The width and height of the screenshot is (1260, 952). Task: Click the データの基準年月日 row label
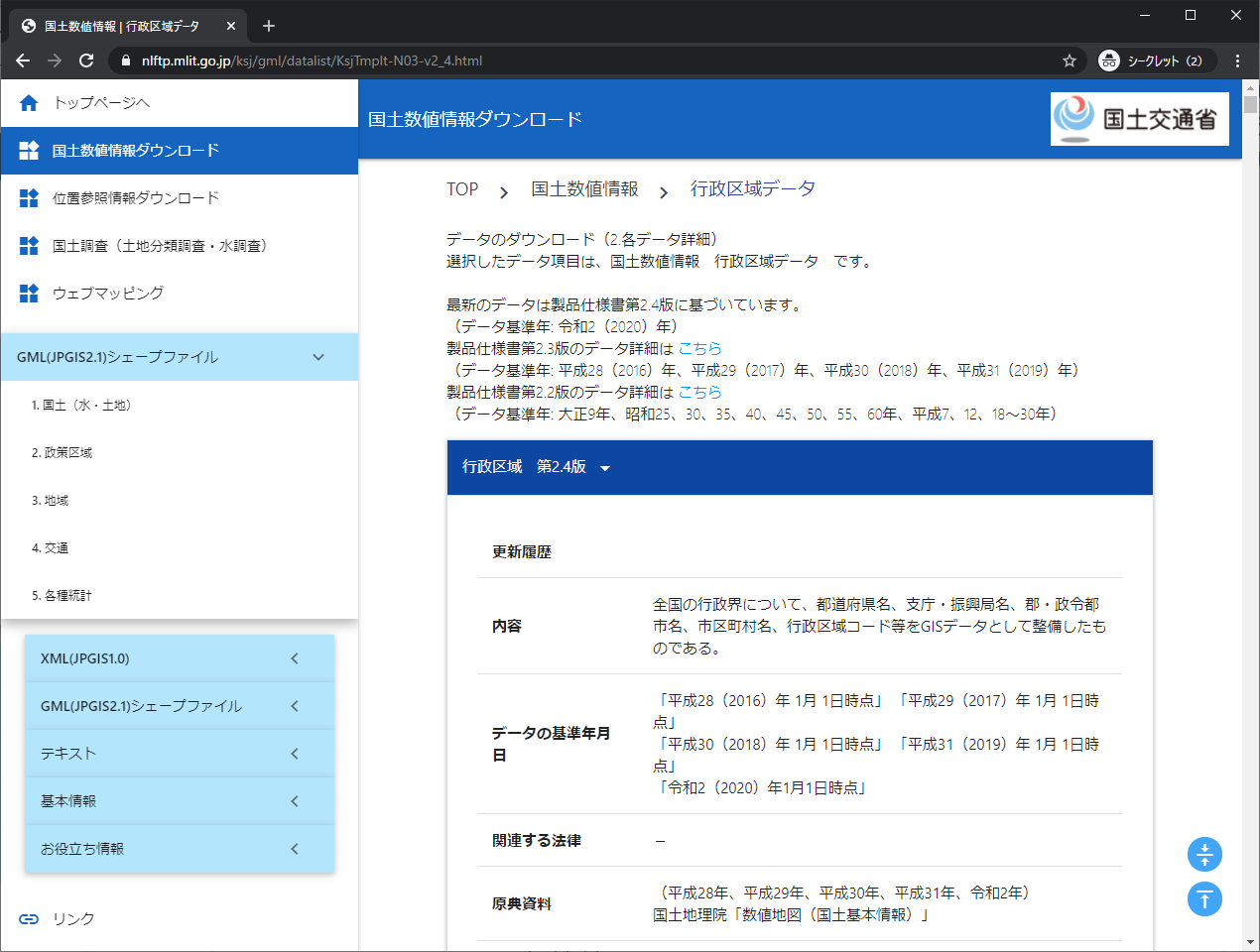(x=552, y=744)
